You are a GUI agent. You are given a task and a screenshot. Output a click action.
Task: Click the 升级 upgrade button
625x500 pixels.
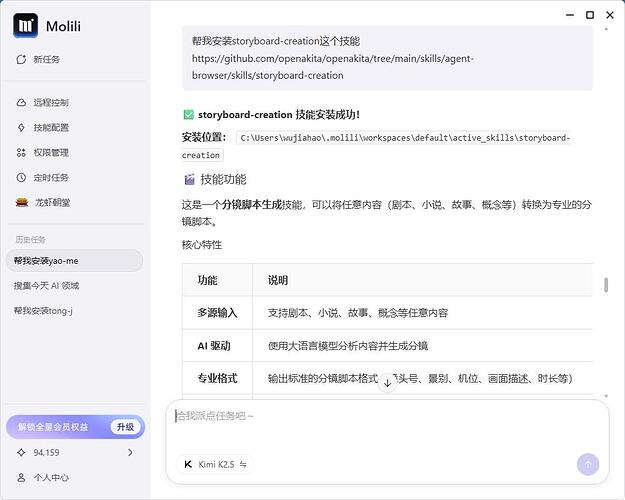click(x=125, y=427)
